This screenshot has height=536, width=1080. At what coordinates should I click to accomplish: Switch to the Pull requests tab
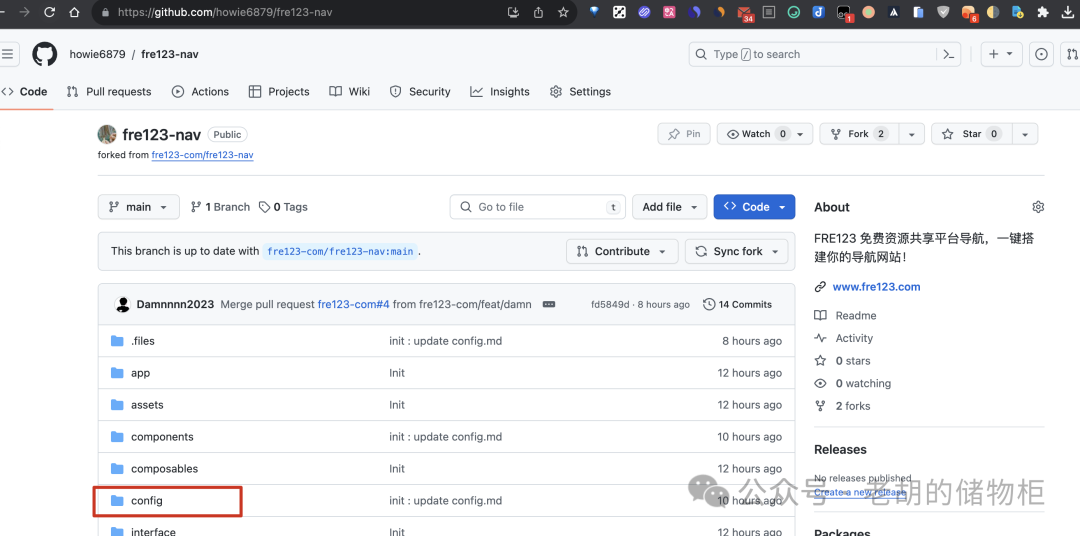click(x=109, y=92)
